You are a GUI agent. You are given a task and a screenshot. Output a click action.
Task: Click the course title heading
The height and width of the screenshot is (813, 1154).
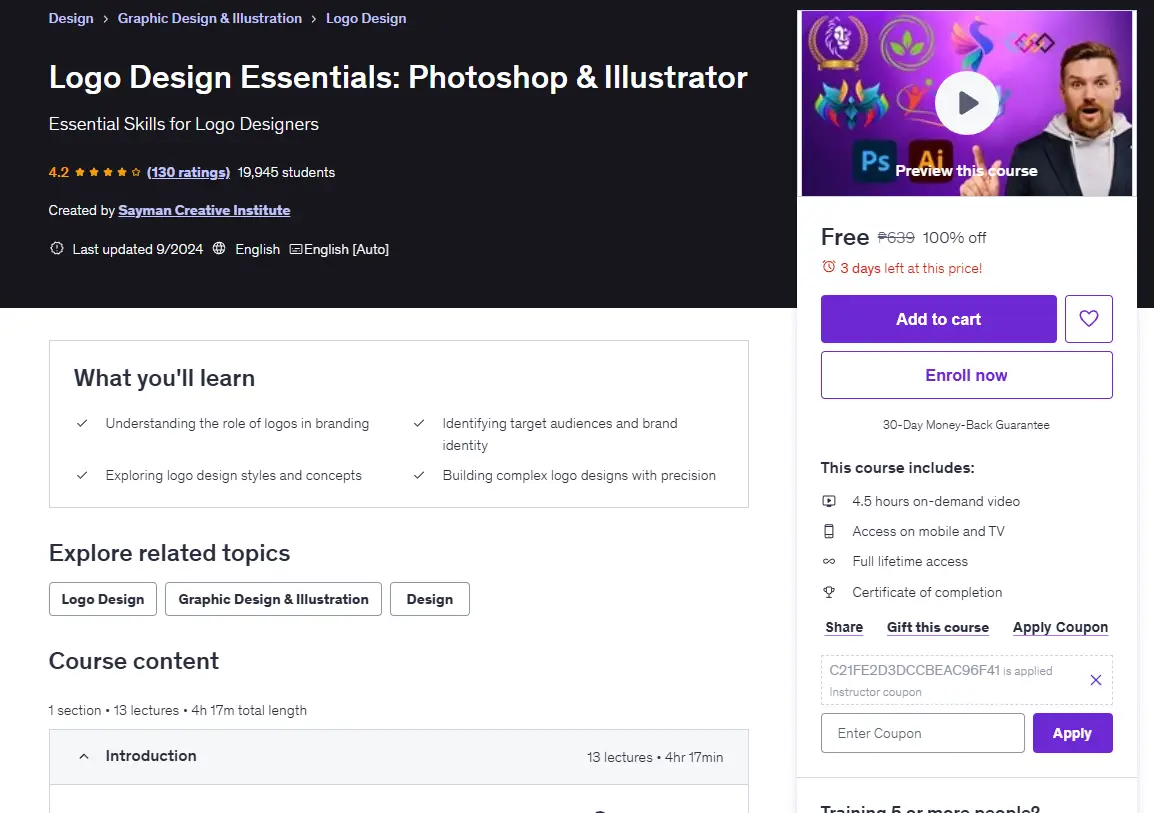click(x=398, y=77)
